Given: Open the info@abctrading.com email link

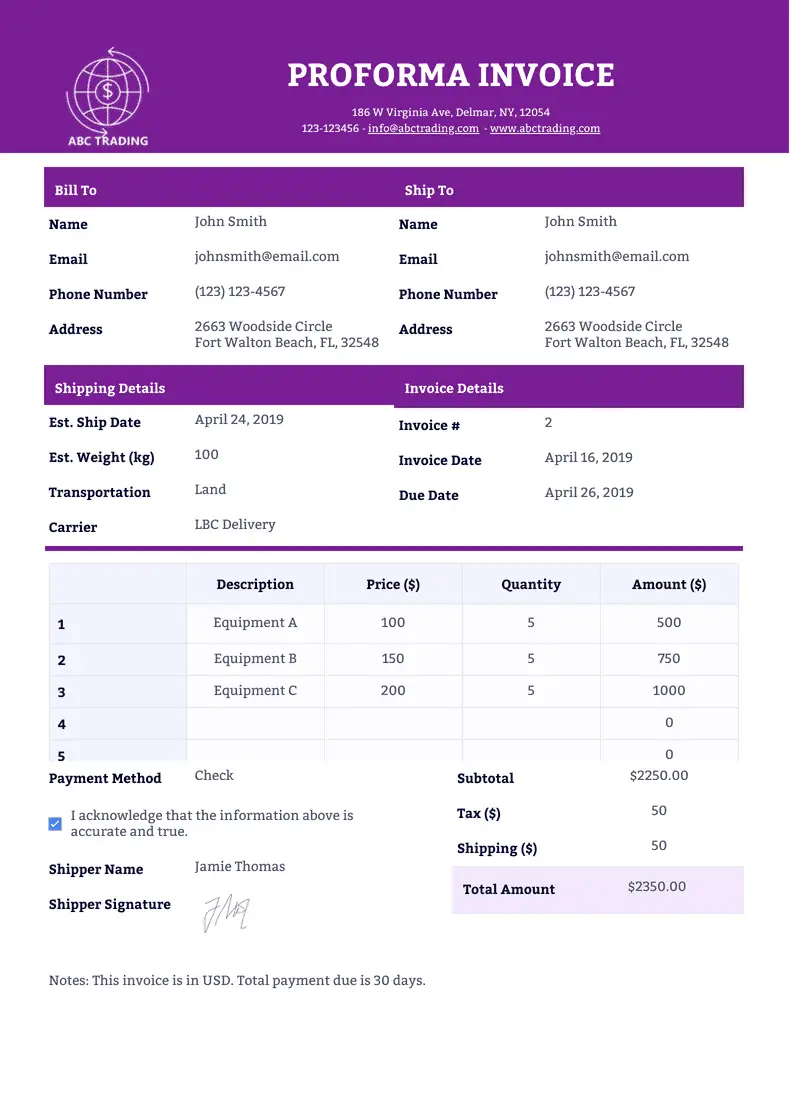Looking at the screenshot, I should pyautogui.click(x=423, y=129).
